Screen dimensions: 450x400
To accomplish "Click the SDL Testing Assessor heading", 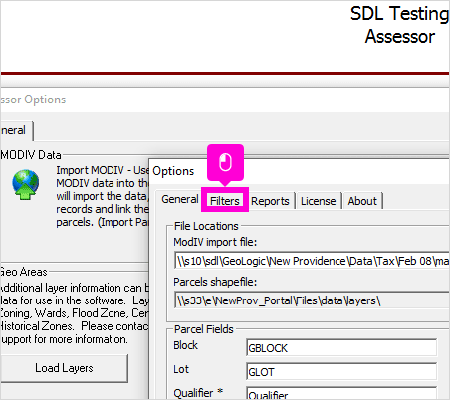I will click(x=400, y=25).
